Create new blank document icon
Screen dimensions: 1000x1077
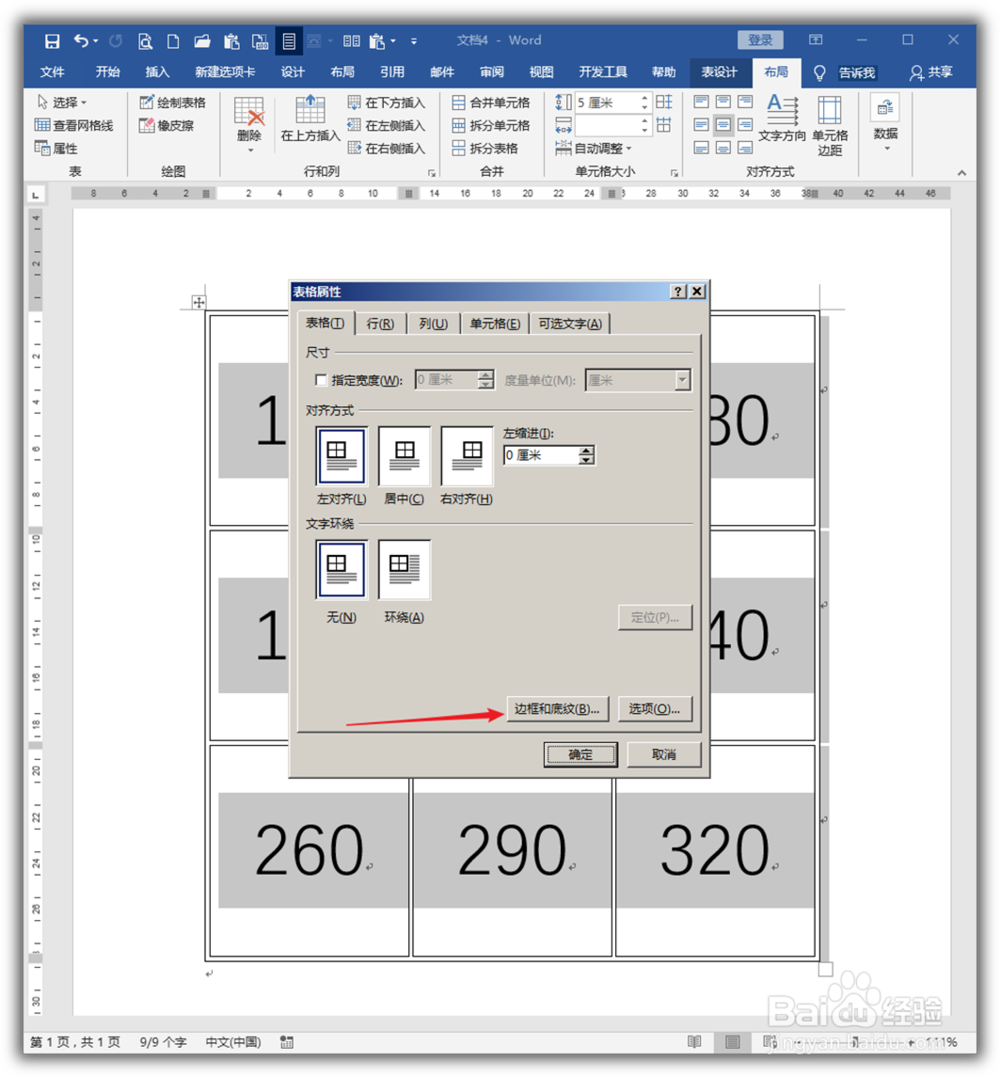click(x=173, y=41)
